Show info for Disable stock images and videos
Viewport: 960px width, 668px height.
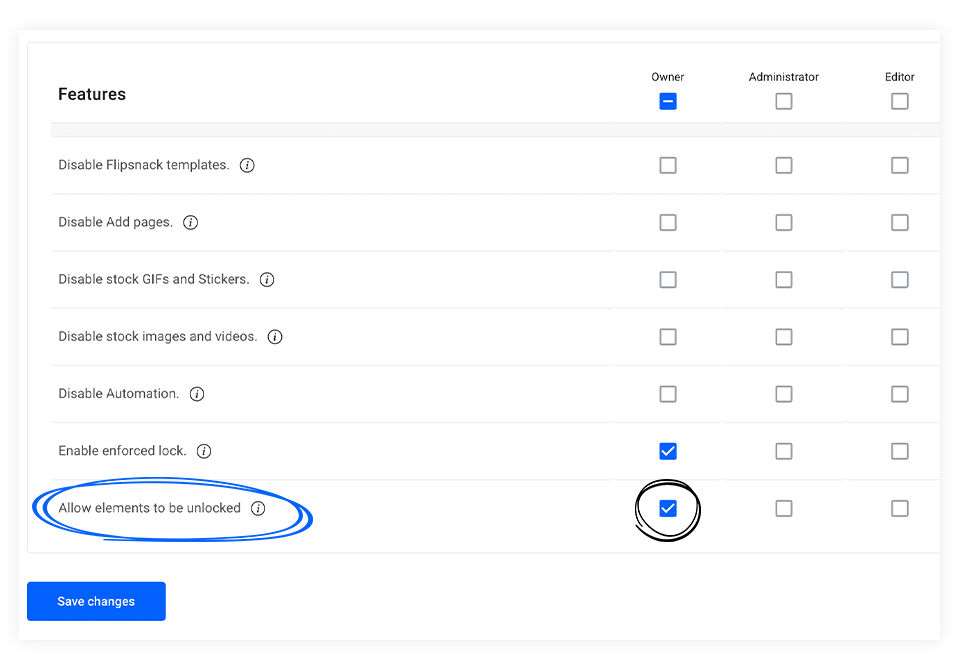coord(275,337)
